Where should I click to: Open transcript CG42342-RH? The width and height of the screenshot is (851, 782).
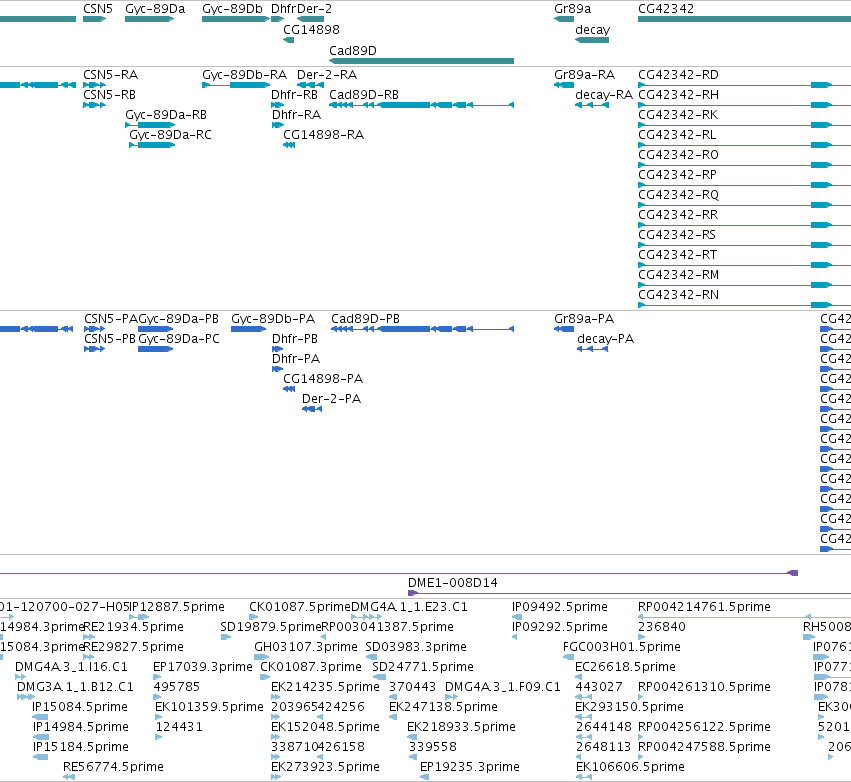[x=678, y=95]
